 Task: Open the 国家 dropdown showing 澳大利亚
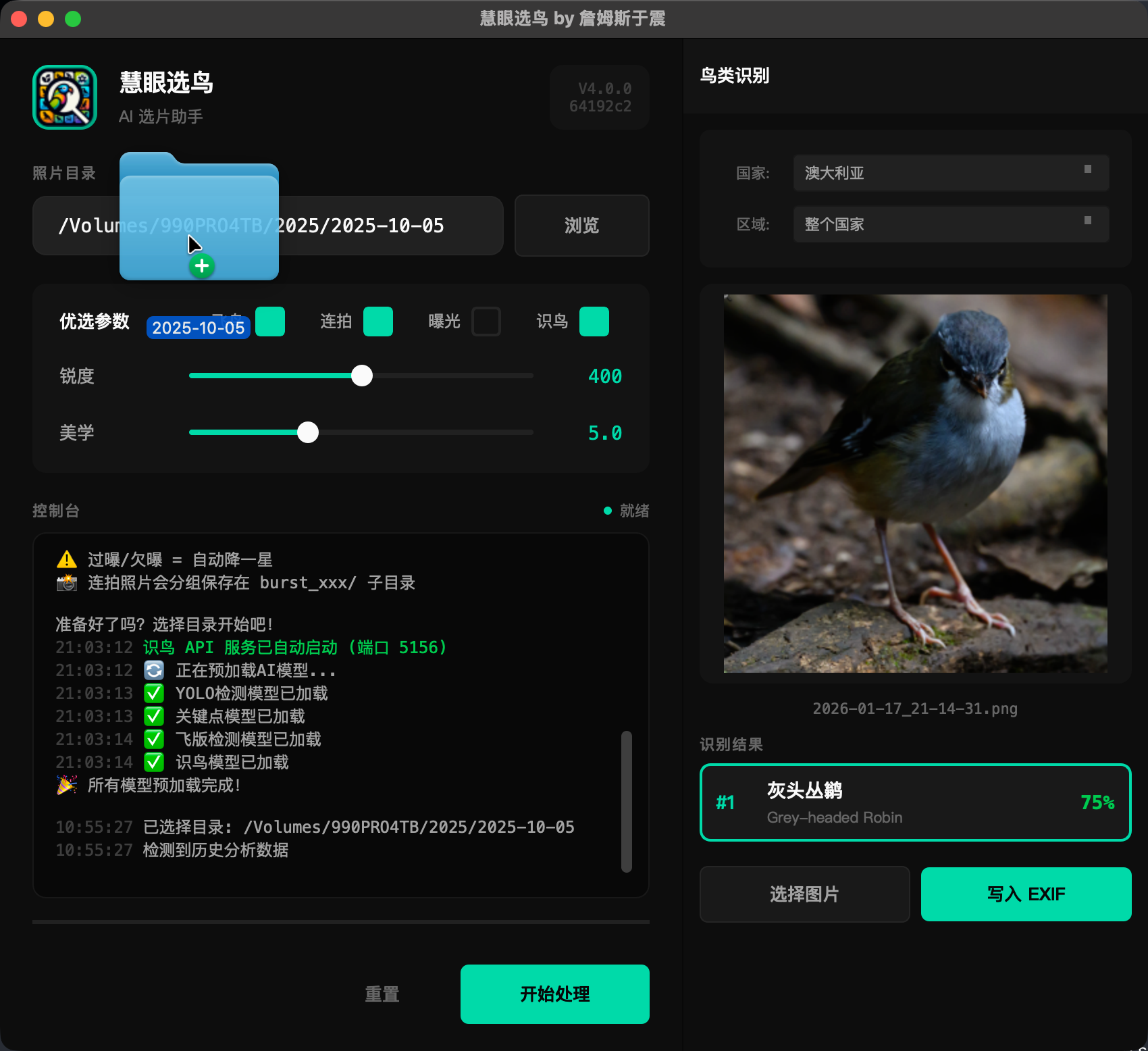[949, 173]
